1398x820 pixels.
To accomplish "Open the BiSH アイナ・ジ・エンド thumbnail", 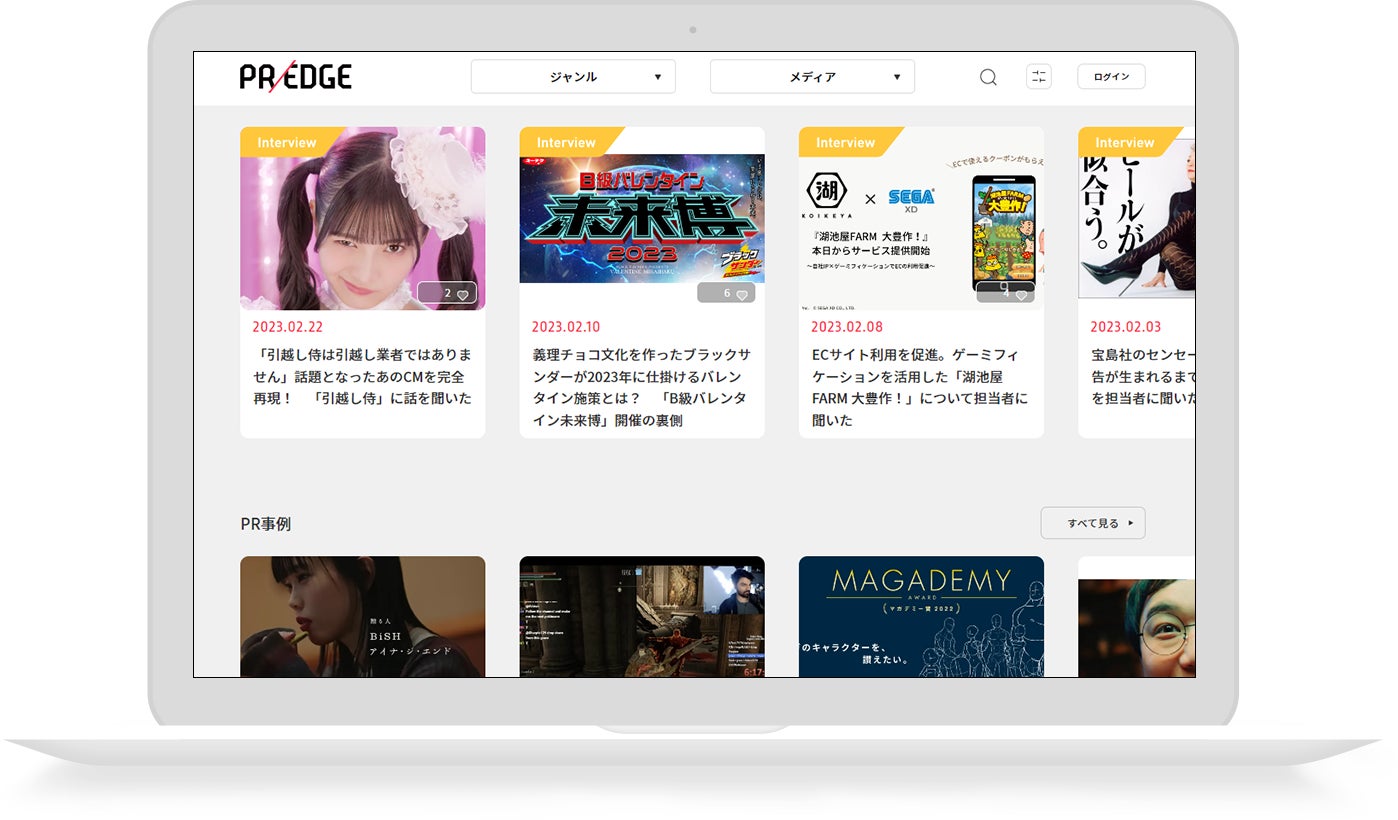I will tap(362, 617).
